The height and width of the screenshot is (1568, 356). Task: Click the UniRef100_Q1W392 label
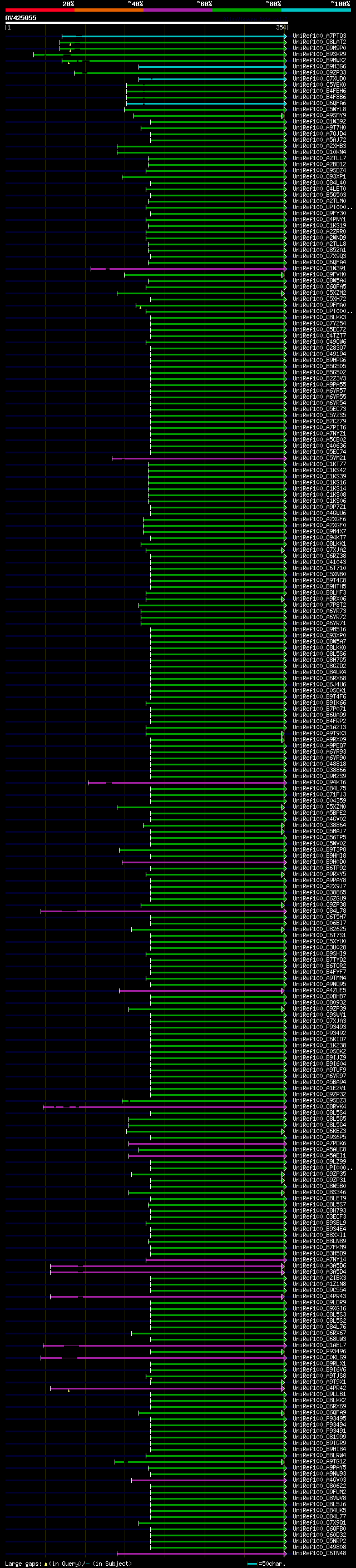click(319, 121)
